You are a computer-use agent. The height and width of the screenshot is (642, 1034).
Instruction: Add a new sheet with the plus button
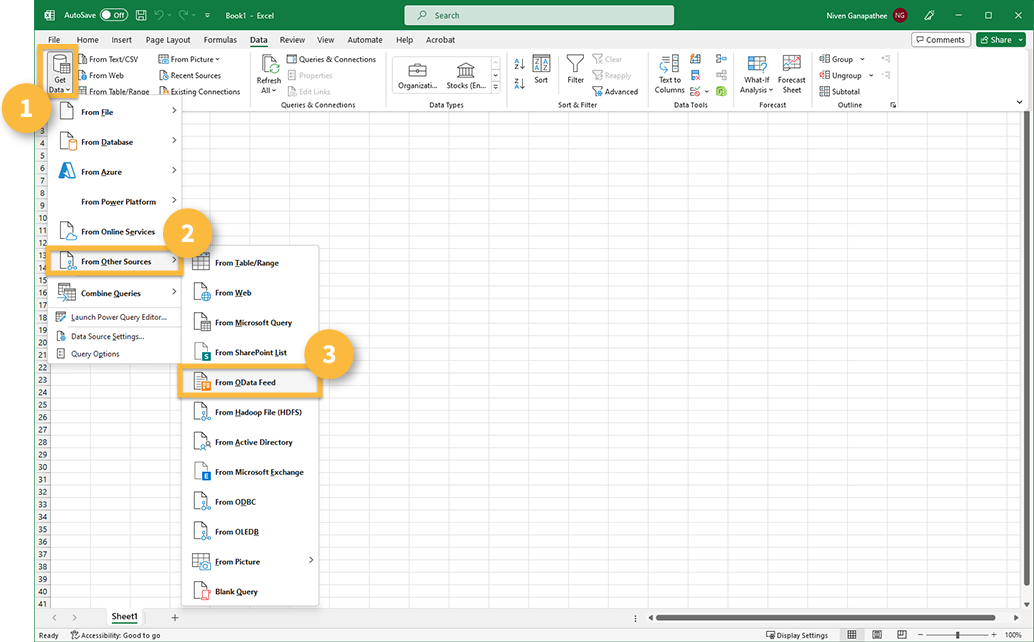click(x=175, y=618)
